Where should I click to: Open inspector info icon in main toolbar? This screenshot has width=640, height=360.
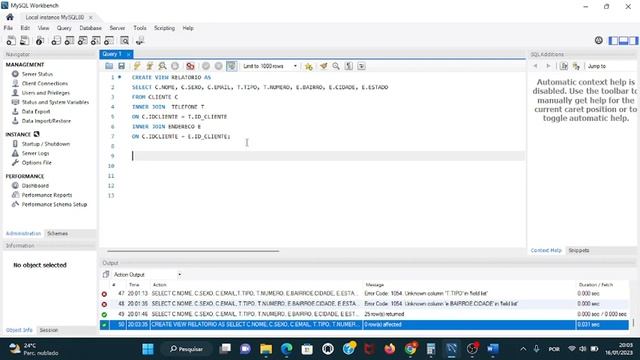click(40, 40)
